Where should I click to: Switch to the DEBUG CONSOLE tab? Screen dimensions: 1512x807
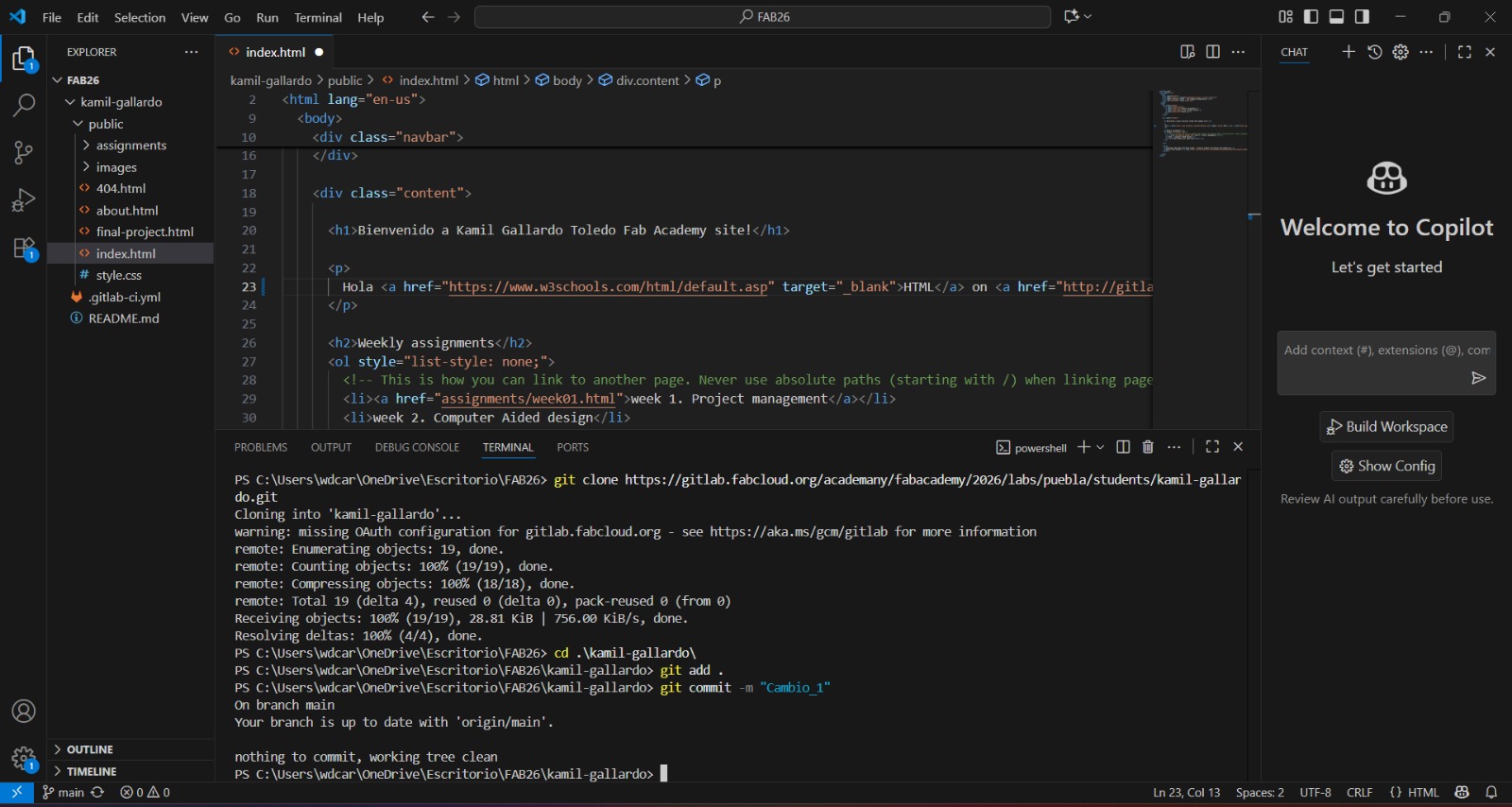[417, 447]
